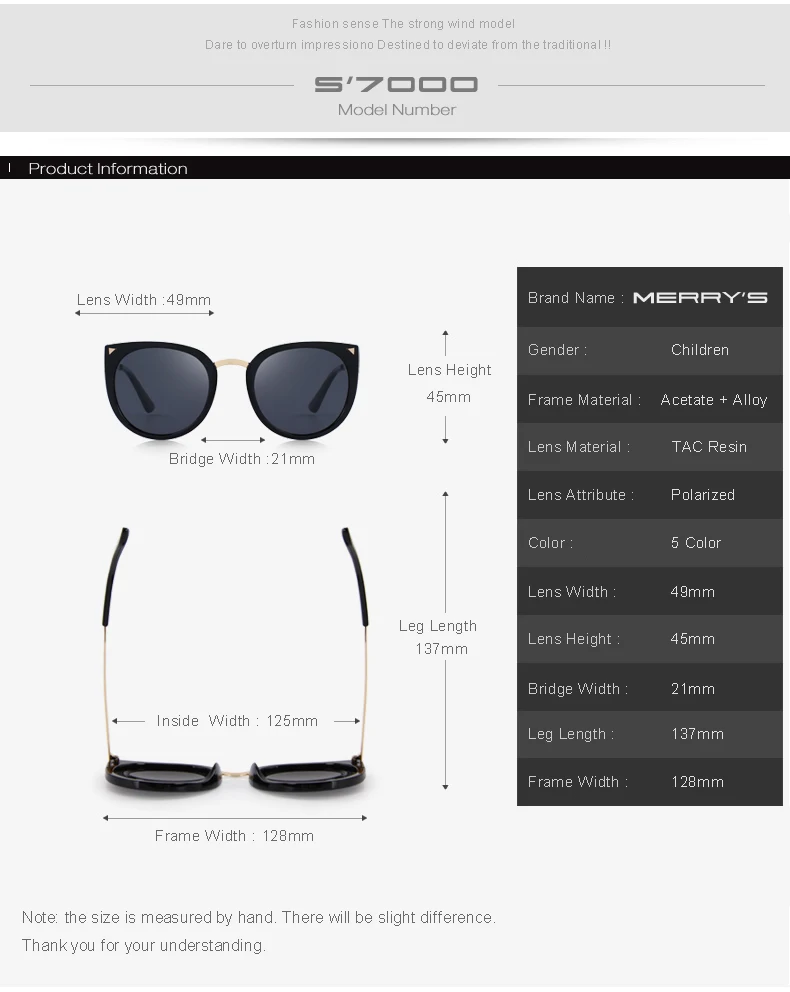The width and height of the screenshot is (790, 992).
Task: Click the 'Lens Attribute :' table label
Action: tap(581, 495)
